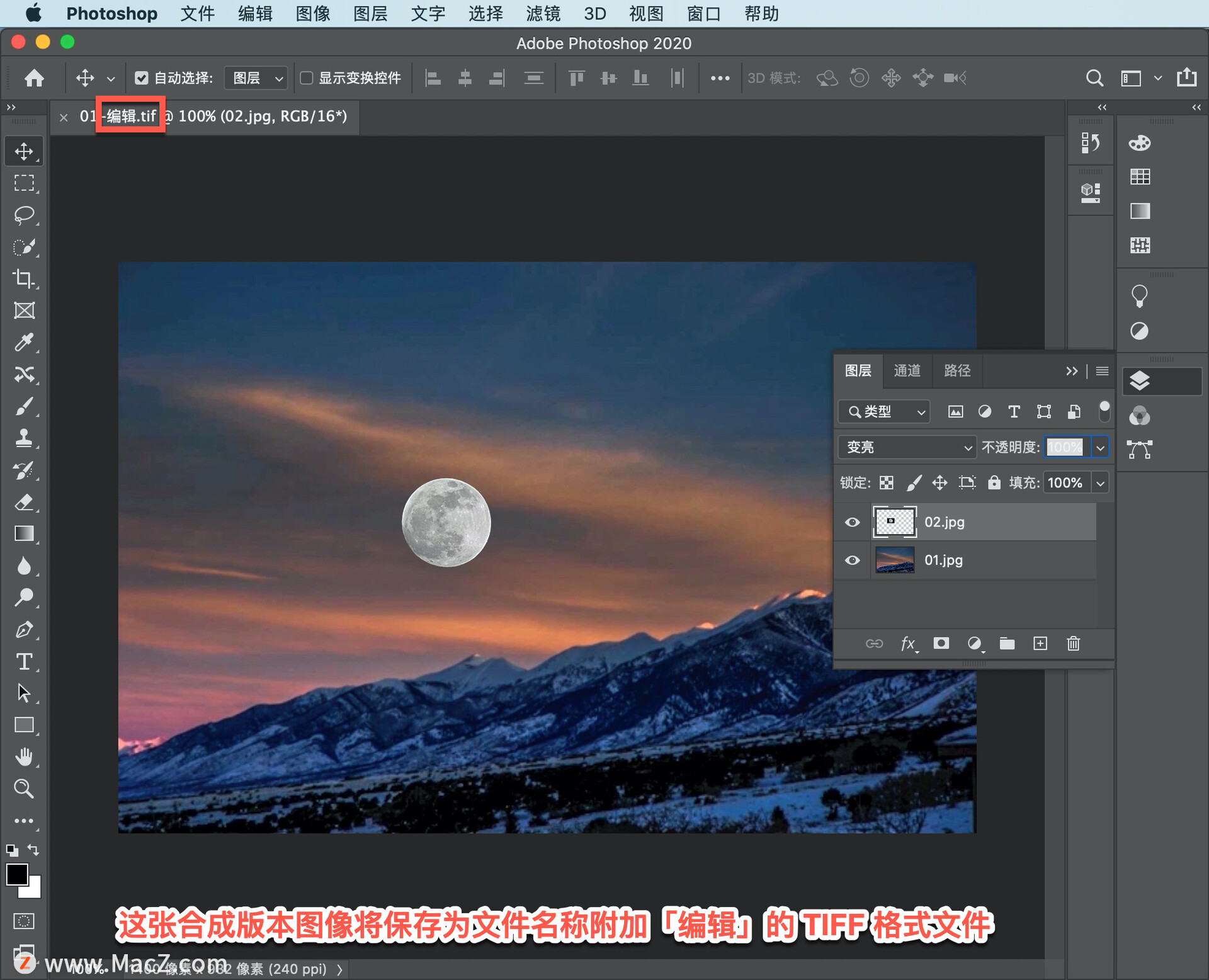Open the 文件 menu
1209x980 pixels.
(x=198, y=13)
